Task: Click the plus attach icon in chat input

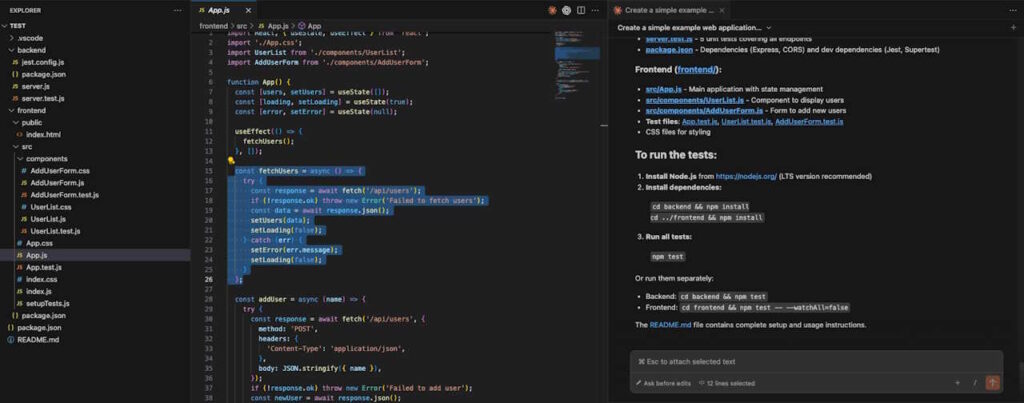Action: [957, 383]
